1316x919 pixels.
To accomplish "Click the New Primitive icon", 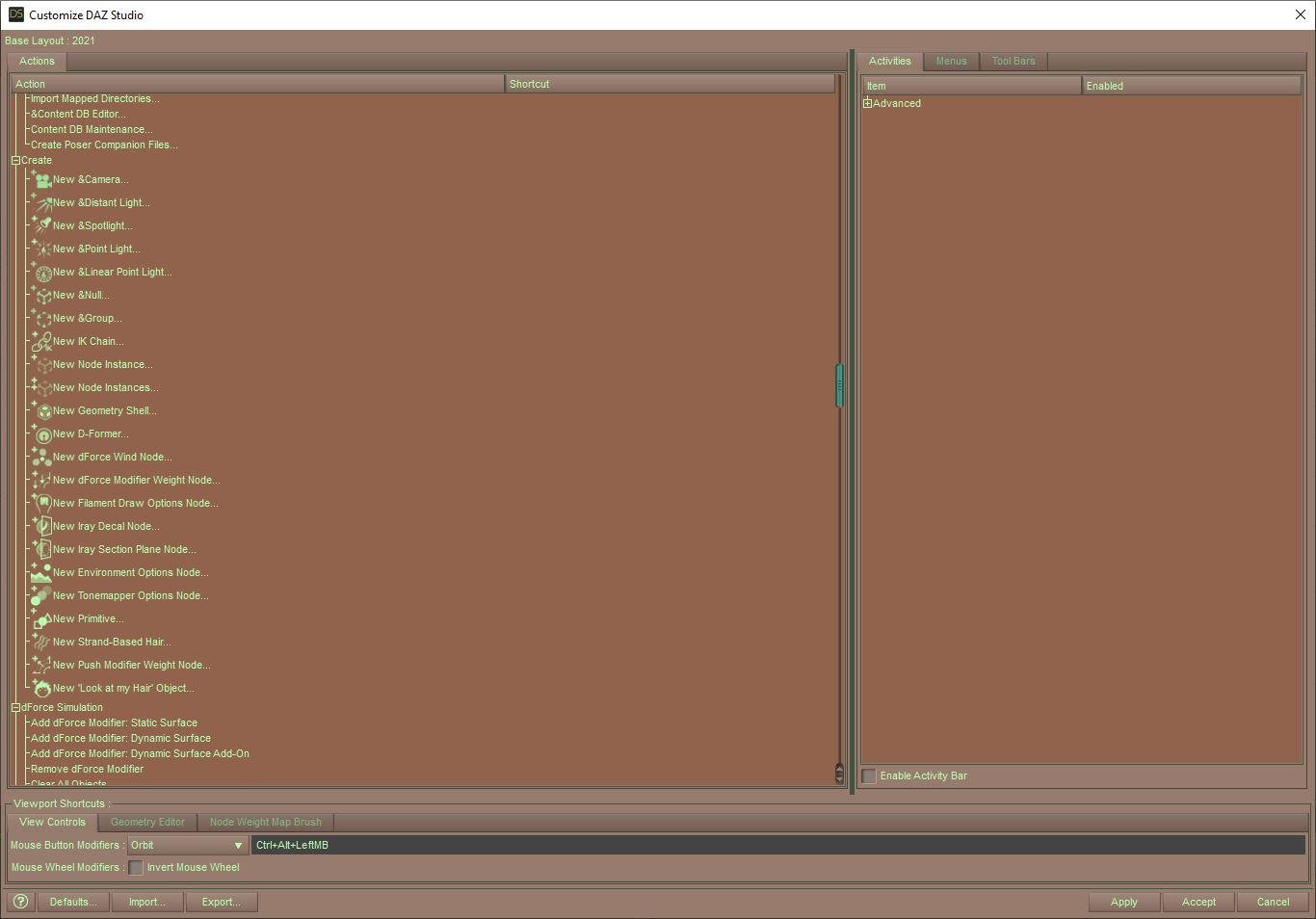I will pyautogui.click(x=41, y=618).
